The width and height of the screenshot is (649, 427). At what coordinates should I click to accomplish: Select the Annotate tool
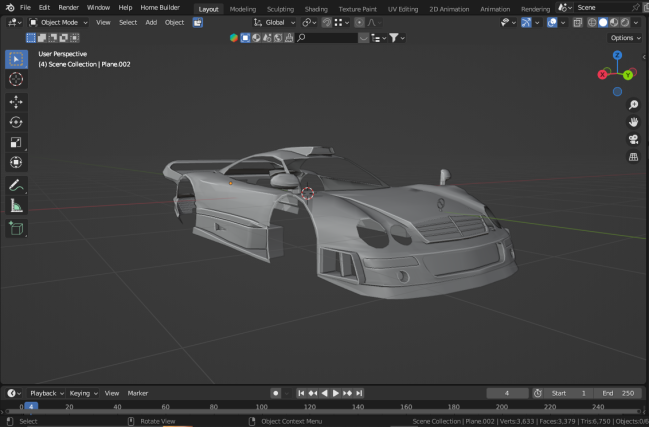pos(16,185)
